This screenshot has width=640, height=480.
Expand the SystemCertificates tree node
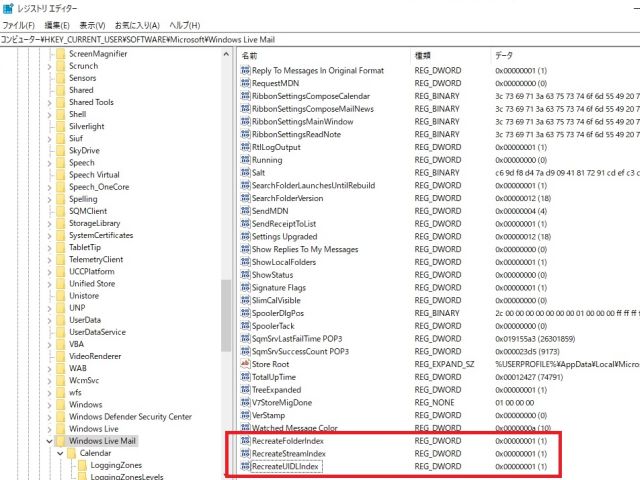(50, 236)
